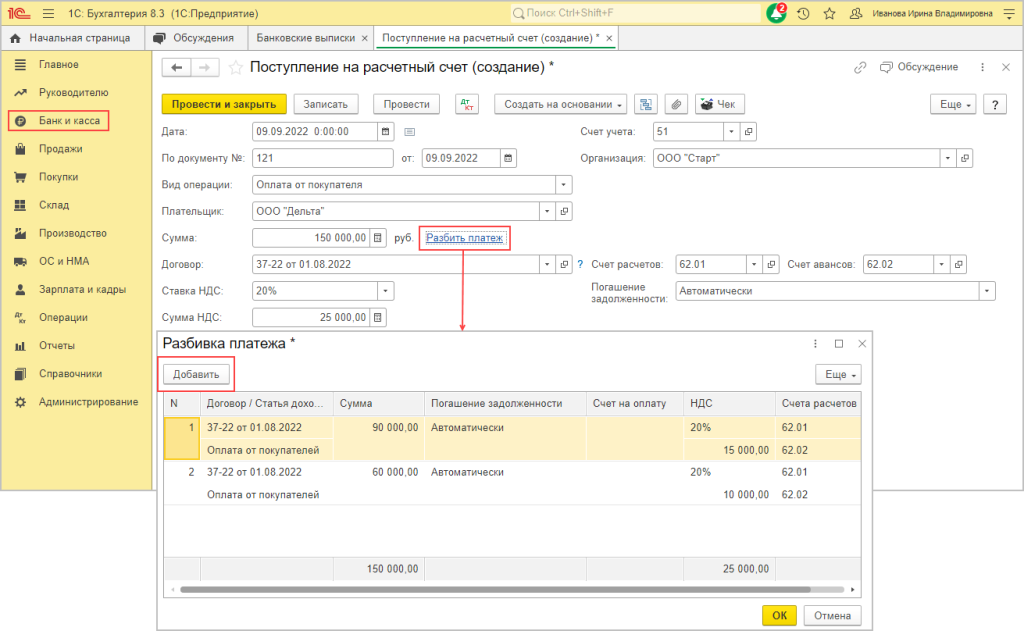Switch to the Обсуждения tab
Screen dimensions: 1024x631
coord(196,38)
